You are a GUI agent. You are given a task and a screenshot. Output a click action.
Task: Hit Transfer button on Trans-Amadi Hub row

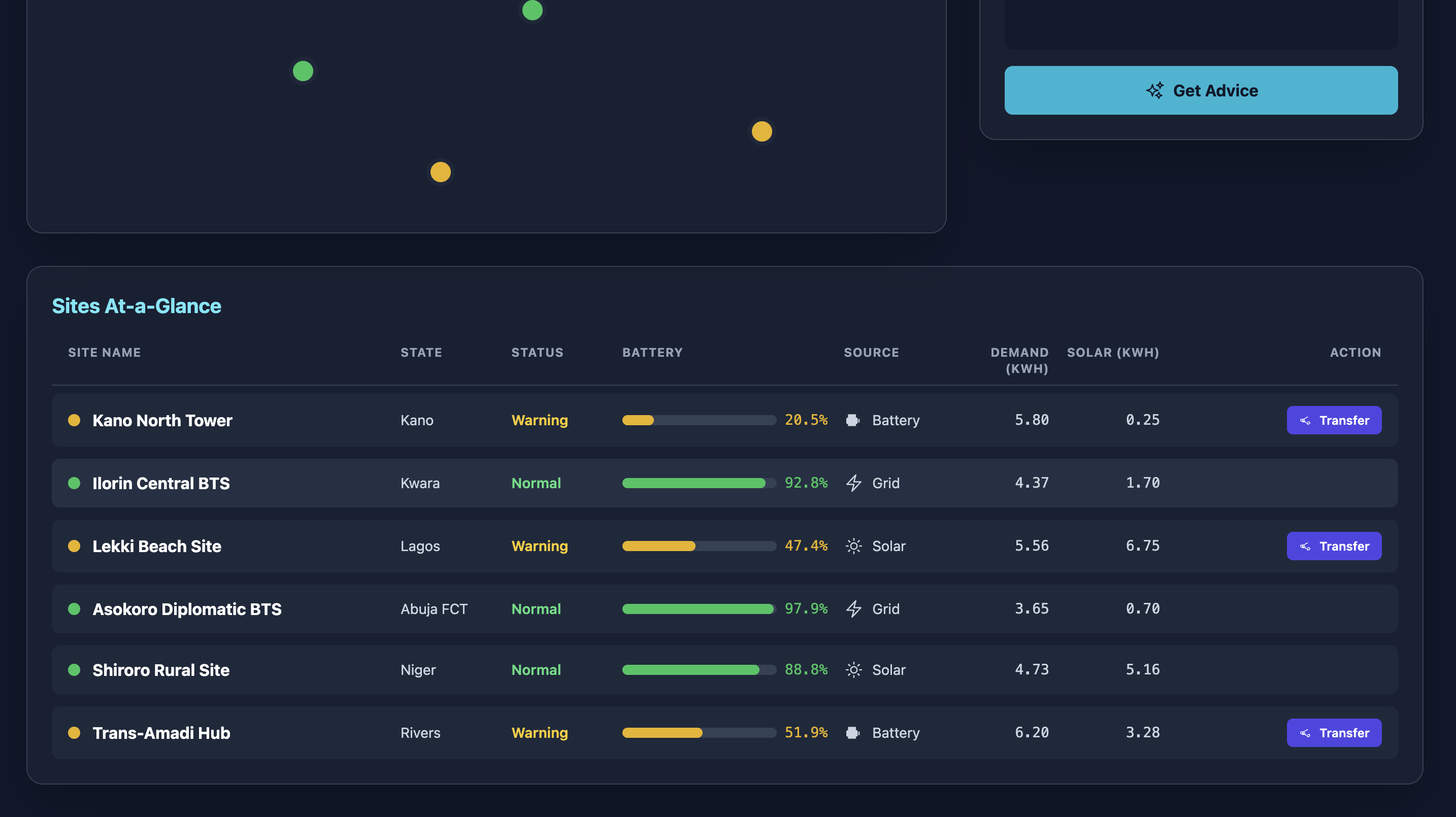click(1334, 733)
